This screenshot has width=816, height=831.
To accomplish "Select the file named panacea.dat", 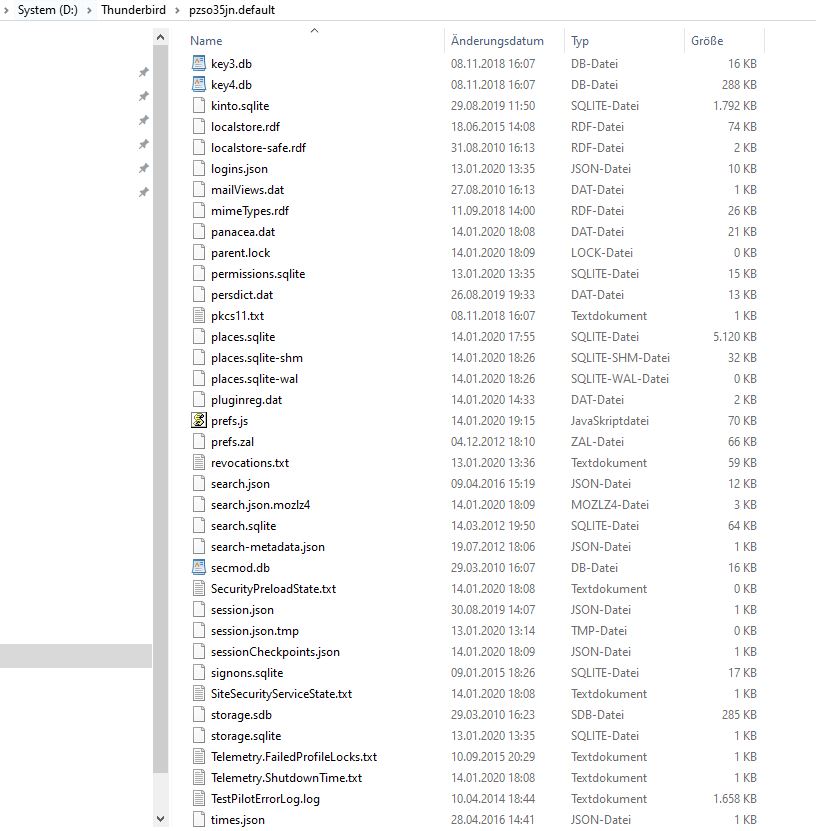I will [243, 232].
